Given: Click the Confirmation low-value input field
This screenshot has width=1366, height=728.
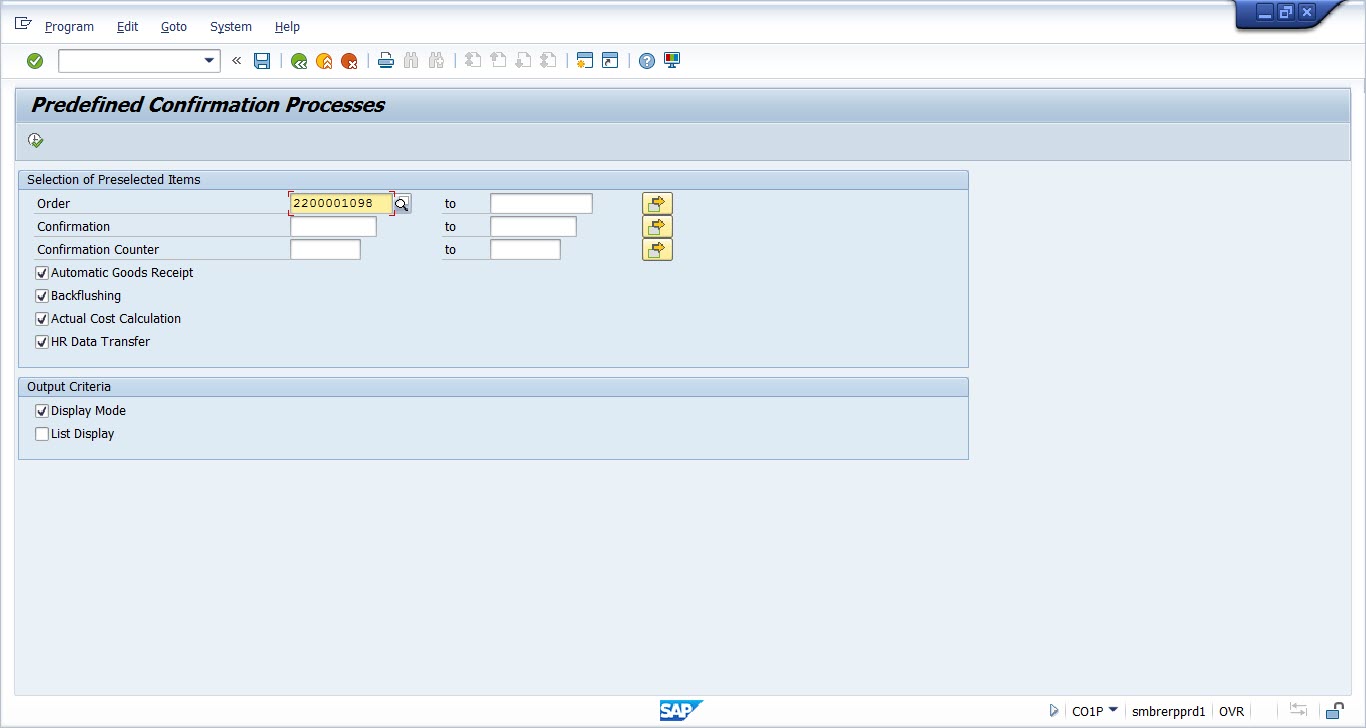Looking at the screenshot, I should pos(333,227).
